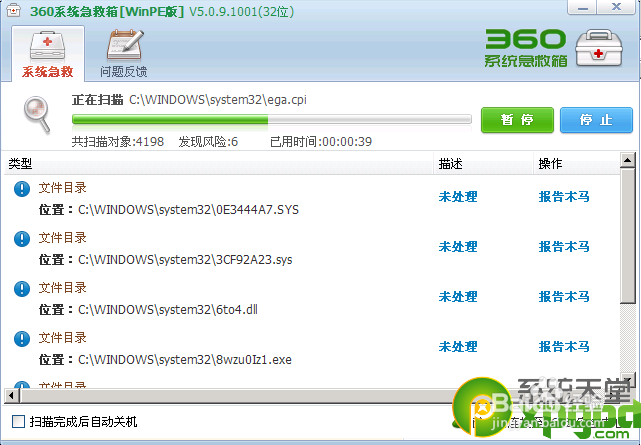641x445 pixels.
Task: Select path C:\WINDOWS\system32\3CF92A23.sys
Action: coord(185,260)
